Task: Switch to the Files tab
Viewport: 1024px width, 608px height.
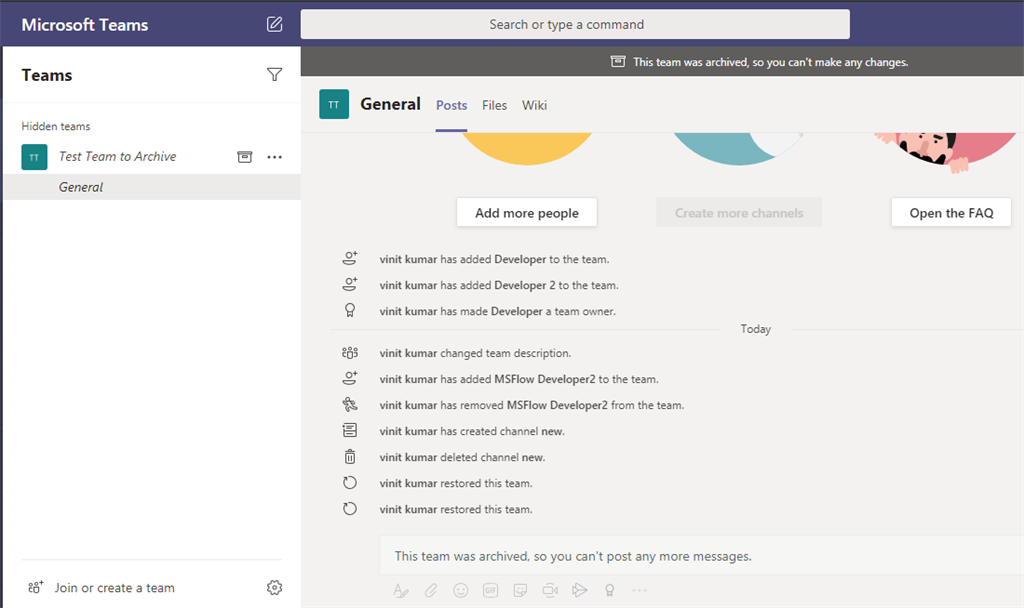Action: [x=494, y=105]
